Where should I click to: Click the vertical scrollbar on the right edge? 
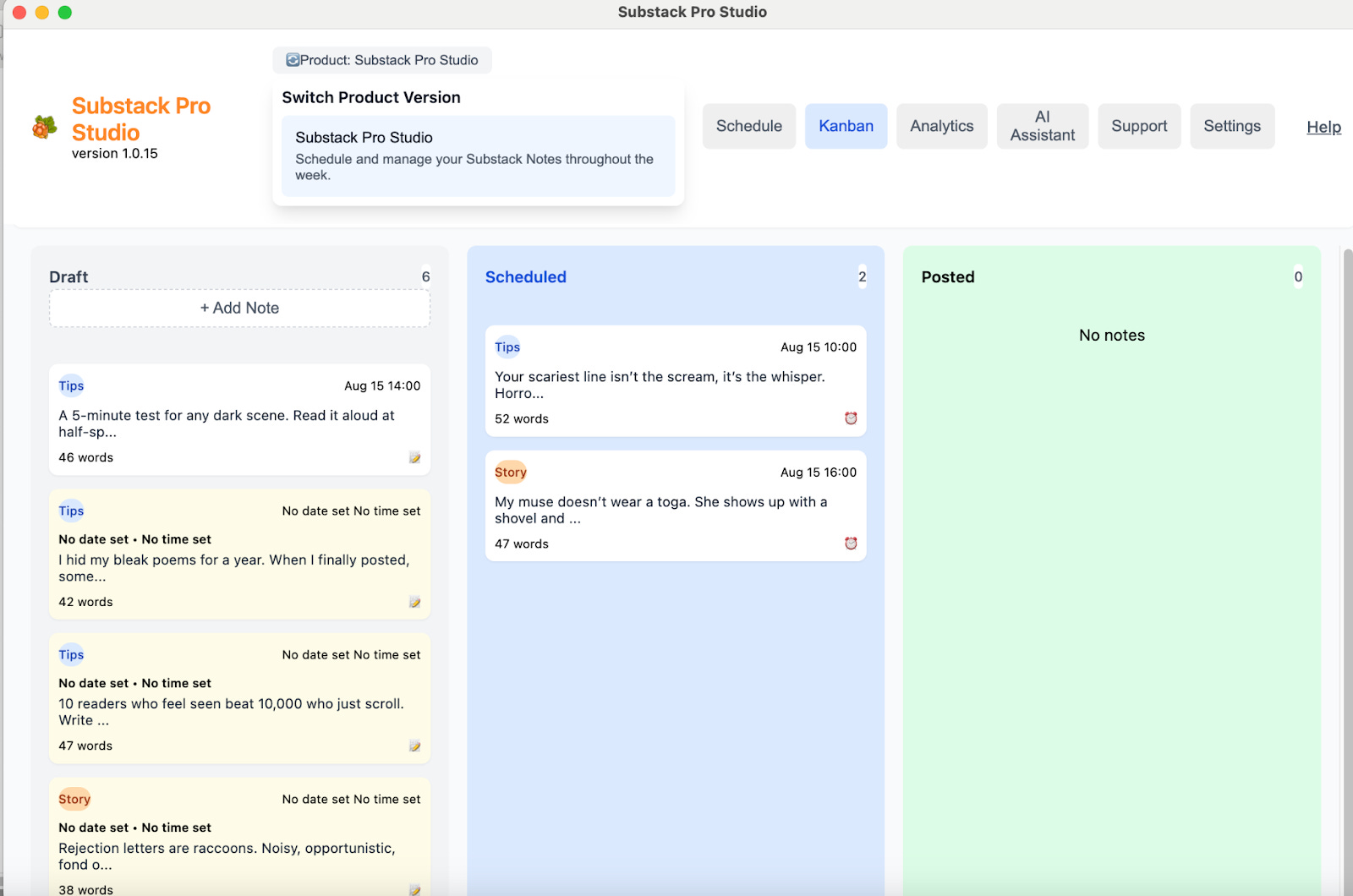coord(1348,571)
